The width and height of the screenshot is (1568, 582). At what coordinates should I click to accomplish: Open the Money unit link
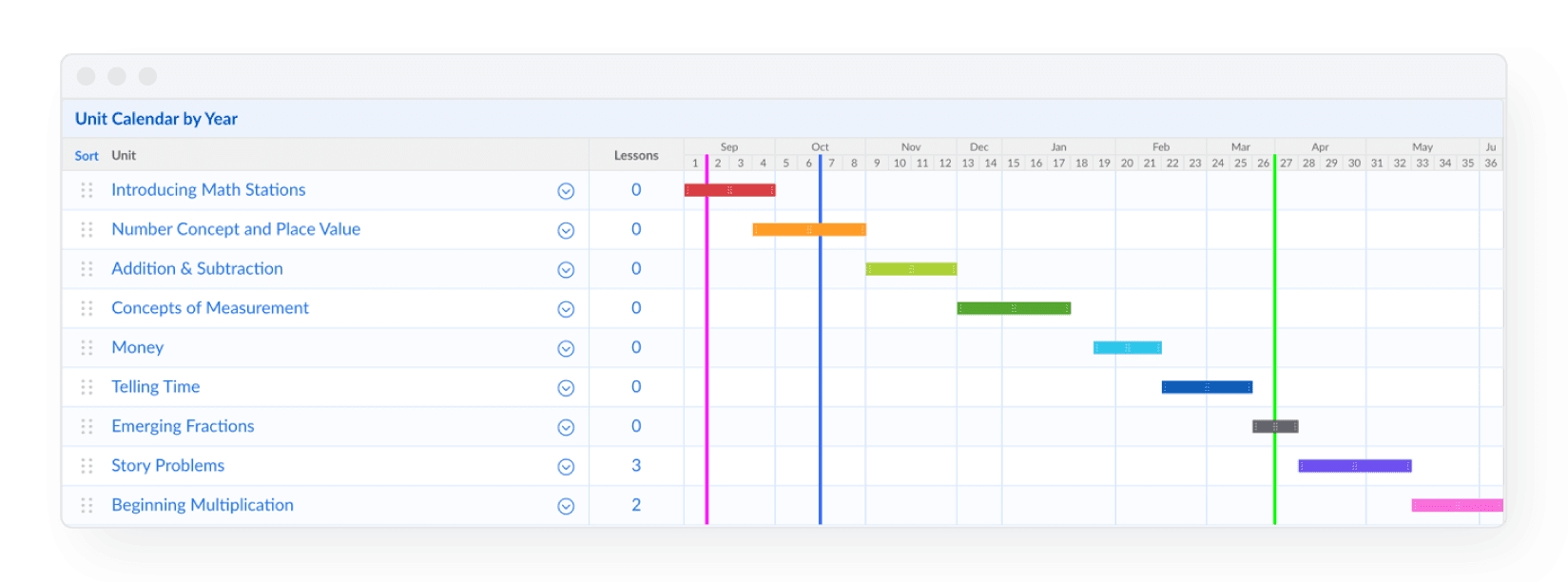click(138, 347)
